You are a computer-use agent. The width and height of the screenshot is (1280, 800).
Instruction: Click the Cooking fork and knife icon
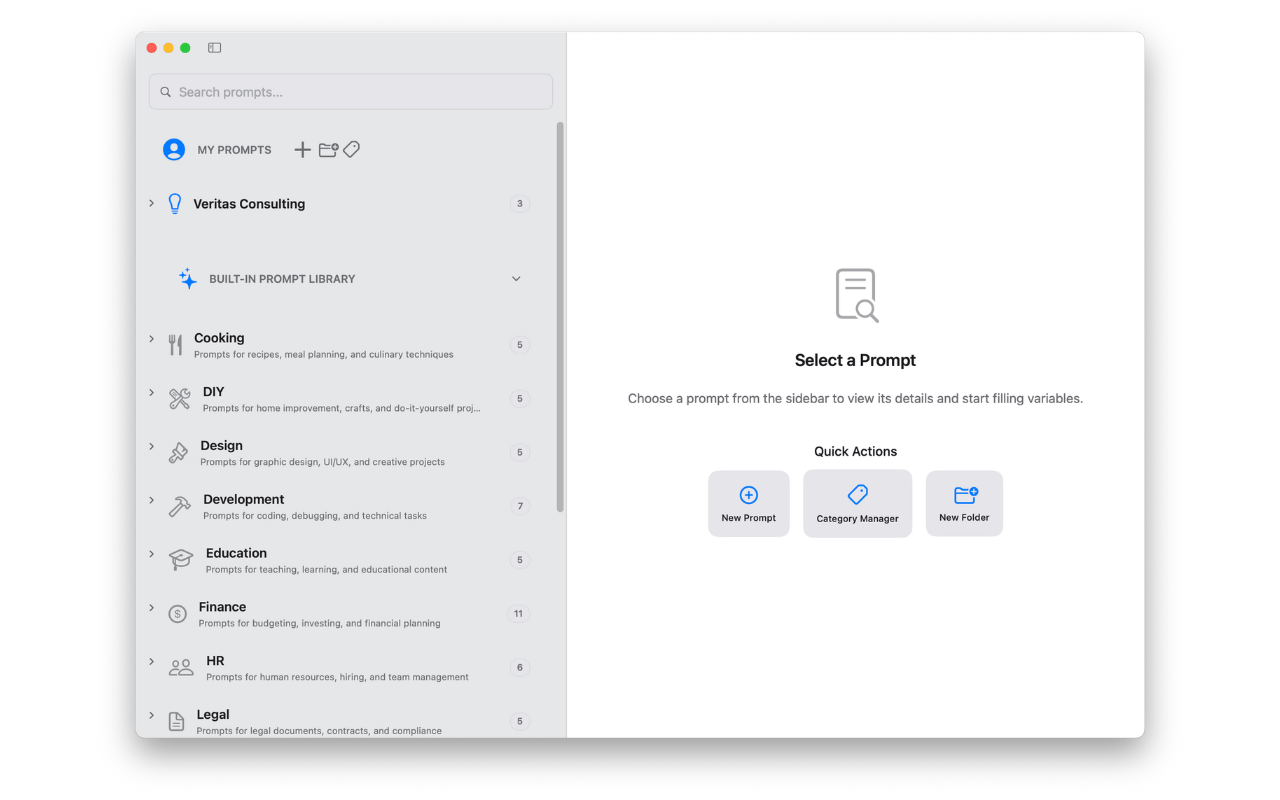coord(176,345)
